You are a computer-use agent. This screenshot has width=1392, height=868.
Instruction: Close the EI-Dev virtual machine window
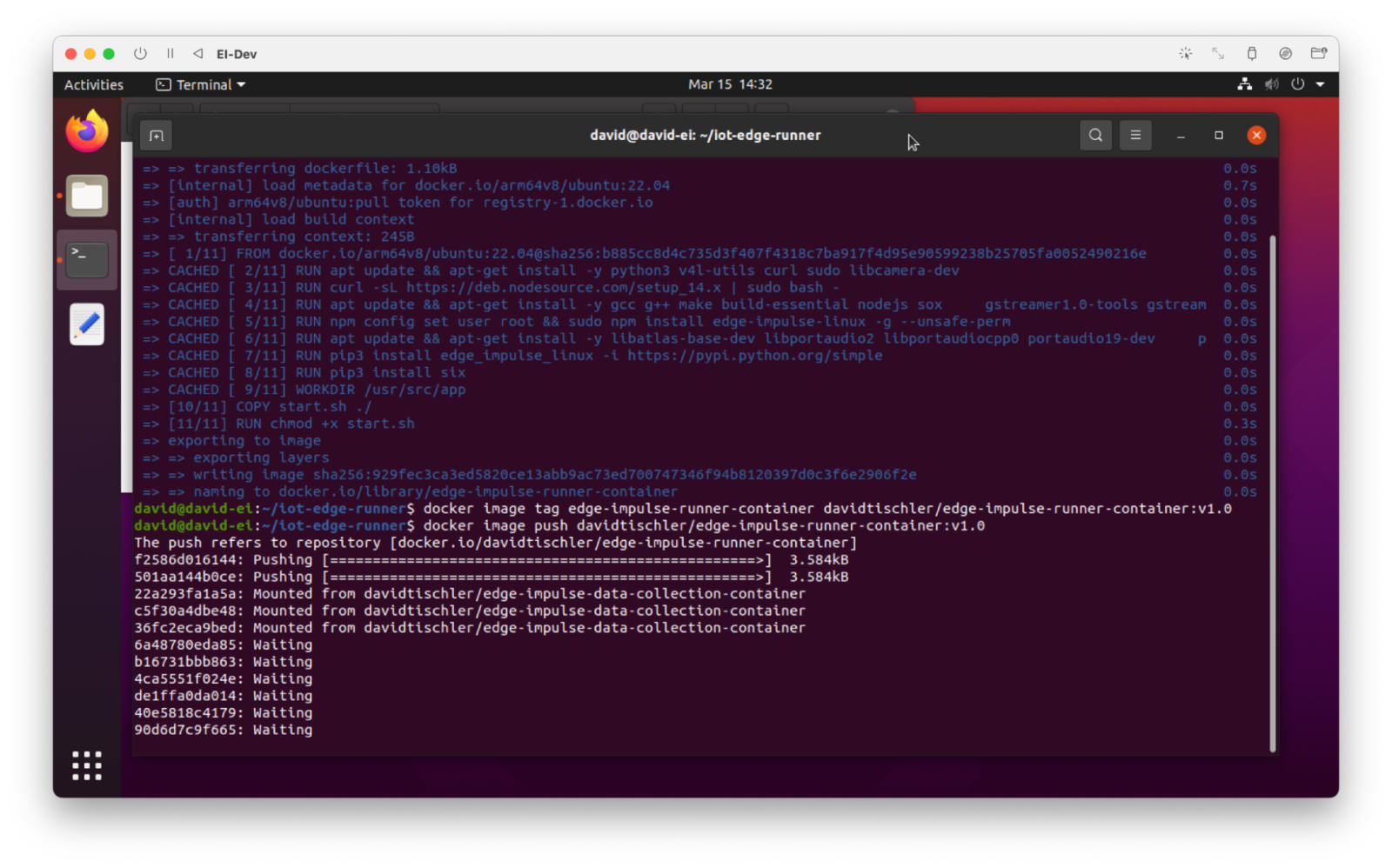coord(70,54)
